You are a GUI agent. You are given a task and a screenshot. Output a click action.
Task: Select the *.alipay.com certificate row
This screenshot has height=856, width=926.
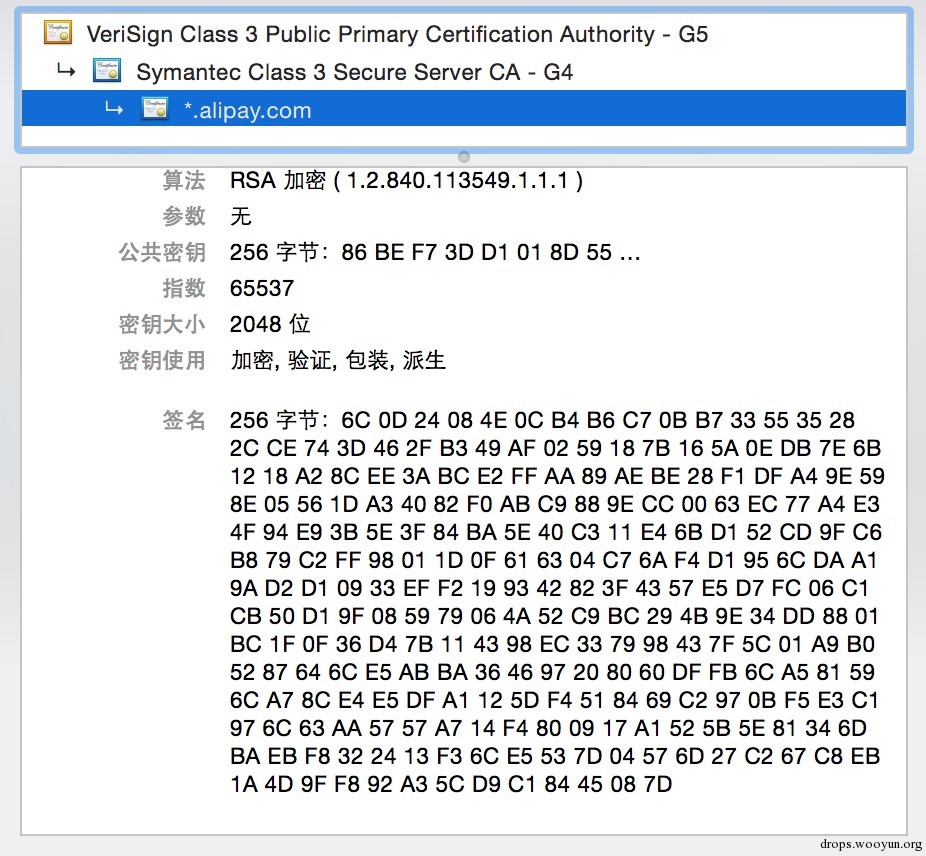pos(464,108)
